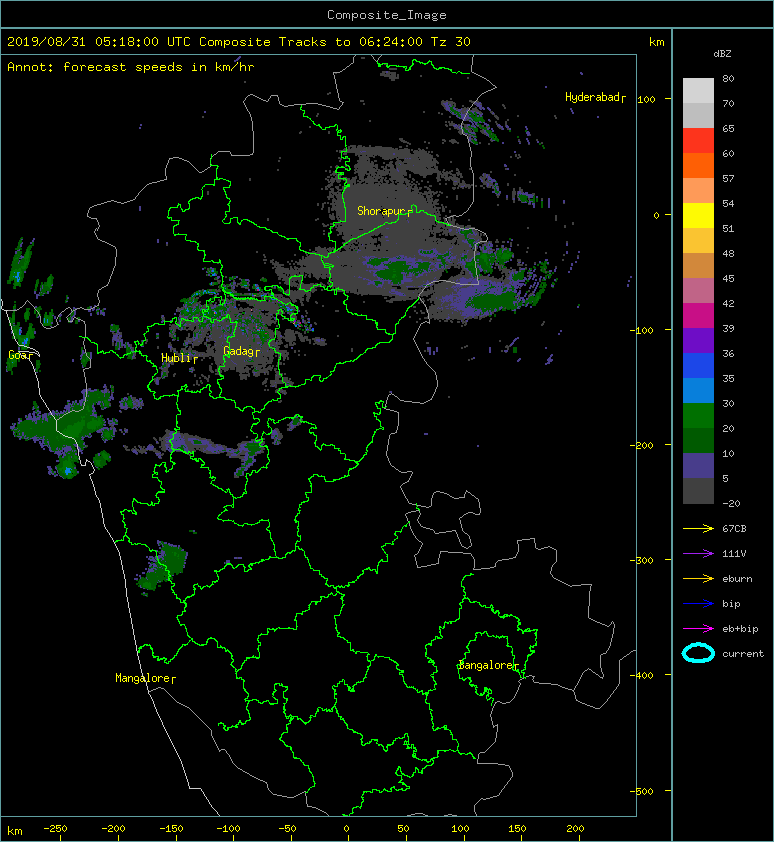Click the 150 tick on horizontal axis
774x842 pixels.
[517, 829]
